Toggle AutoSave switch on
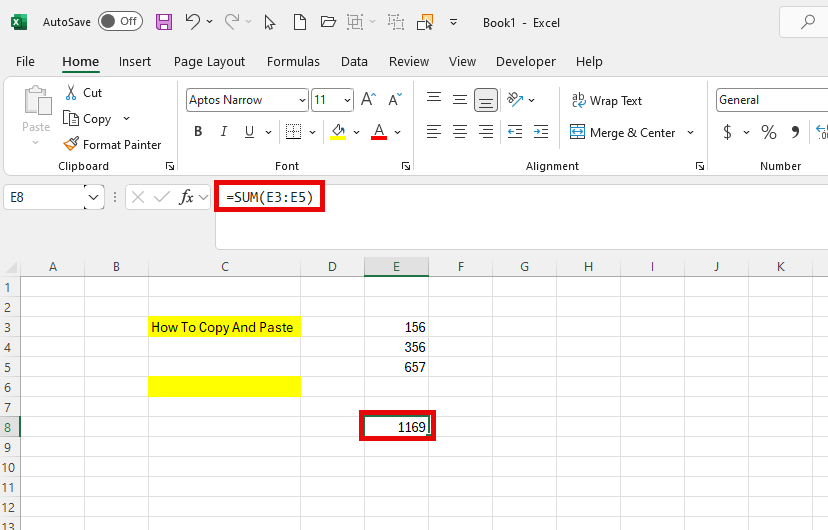The width and height of the screenshot is (828, 530). (x=120, y=21)
